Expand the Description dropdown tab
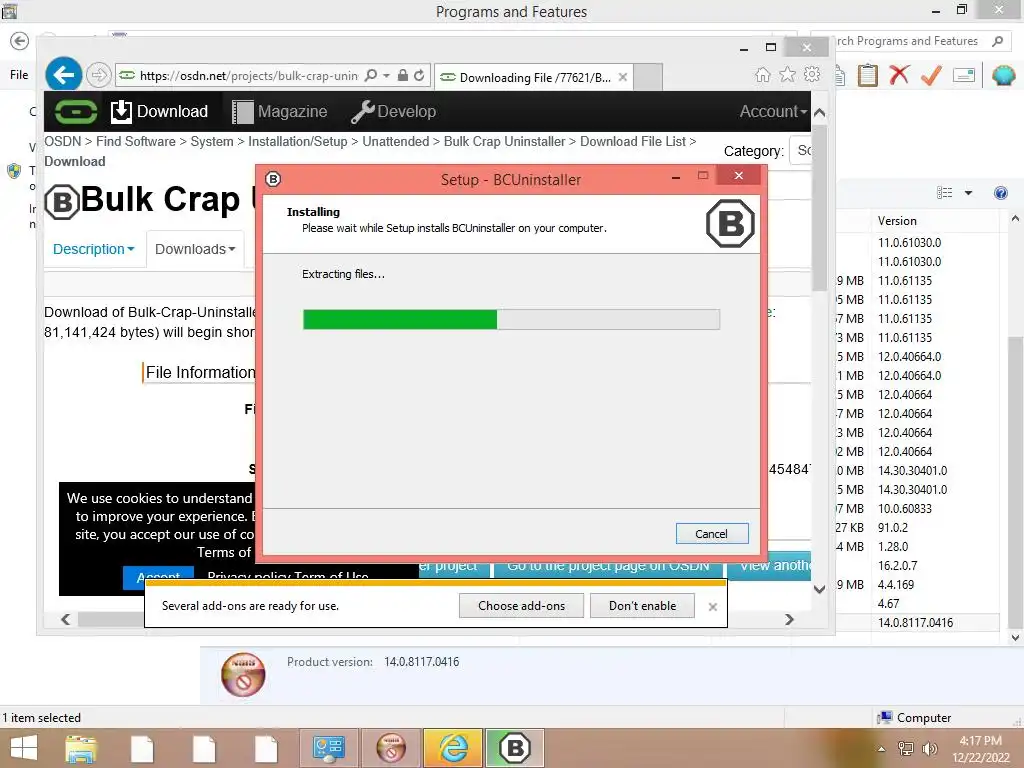This screenshot has height=768, width=1024. 93,249
